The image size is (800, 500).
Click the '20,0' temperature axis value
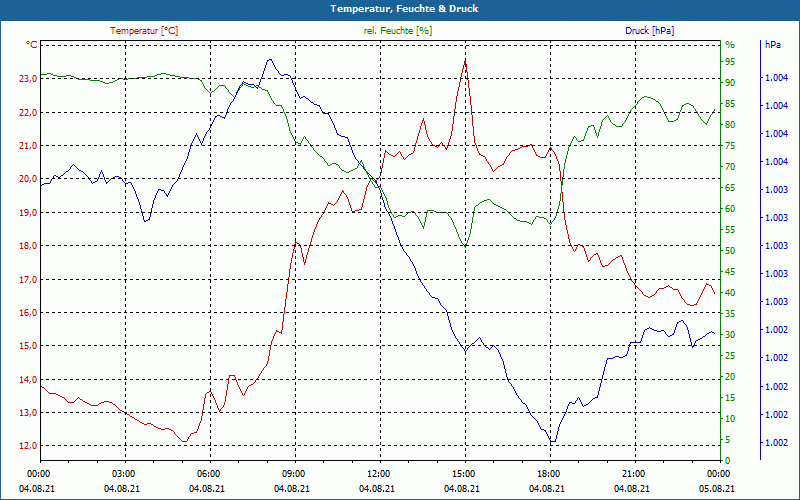29,179
